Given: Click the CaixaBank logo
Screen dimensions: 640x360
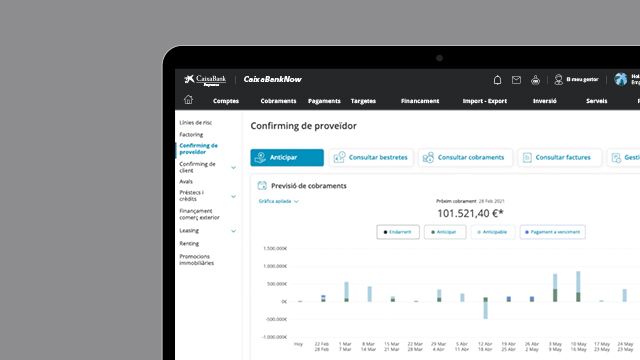Looking at the screenshot, I should click(x=204, y=80).
